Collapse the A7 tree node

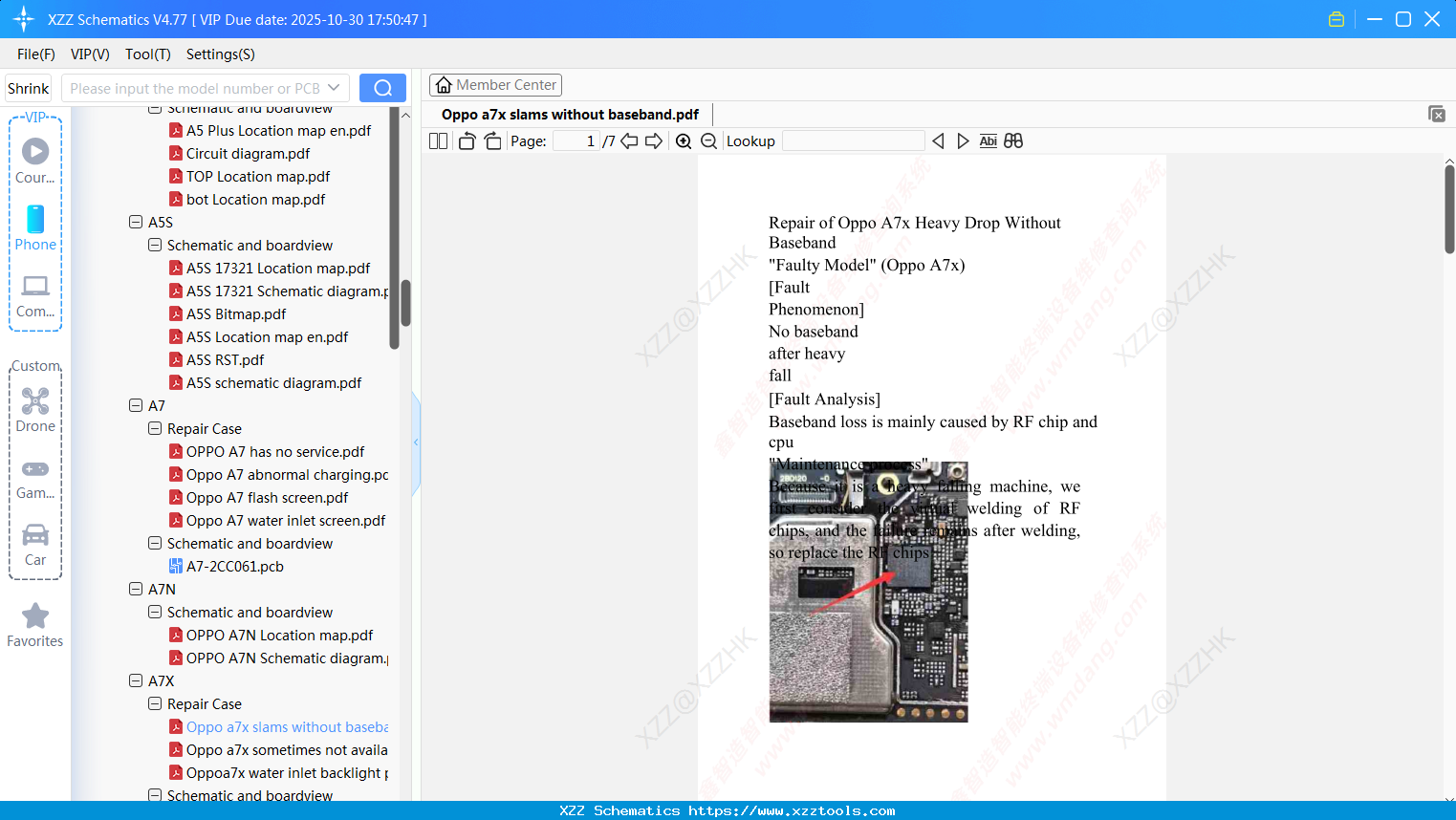(136, 405)
